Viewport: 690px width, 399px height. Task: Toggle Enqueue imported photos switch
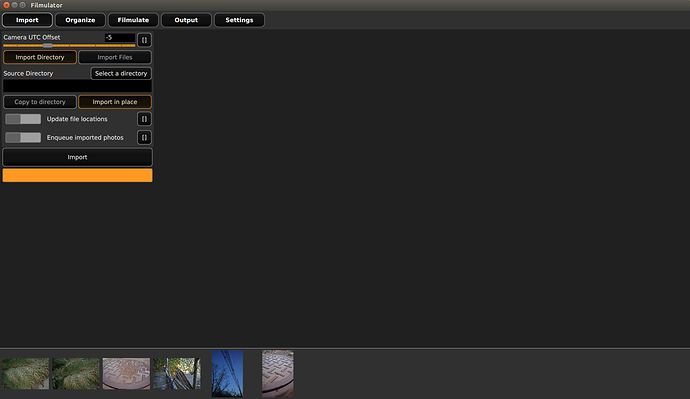(x=23, y=137)
